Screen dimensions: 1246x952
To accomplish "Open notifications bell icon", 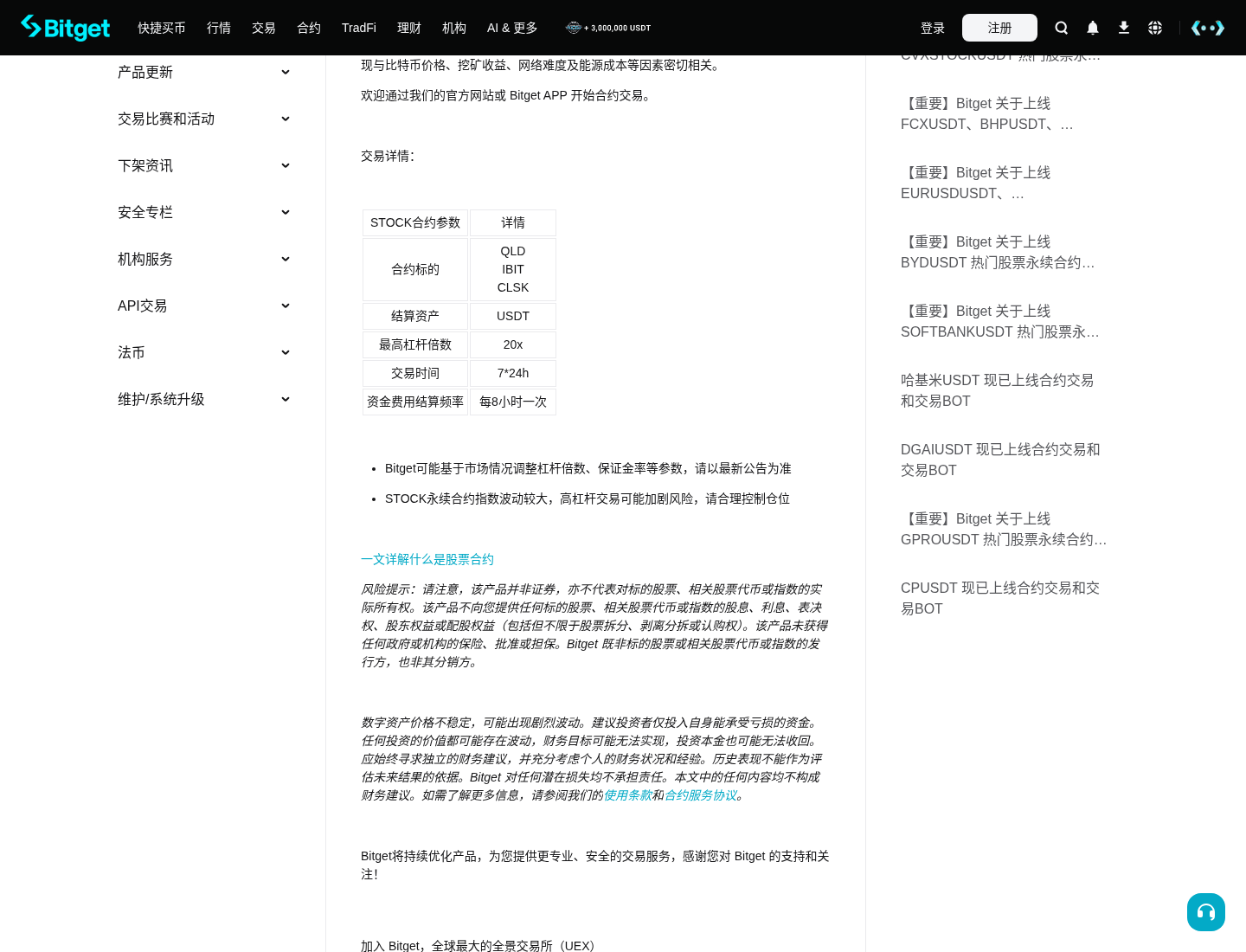I will (x=1093, y=28).
